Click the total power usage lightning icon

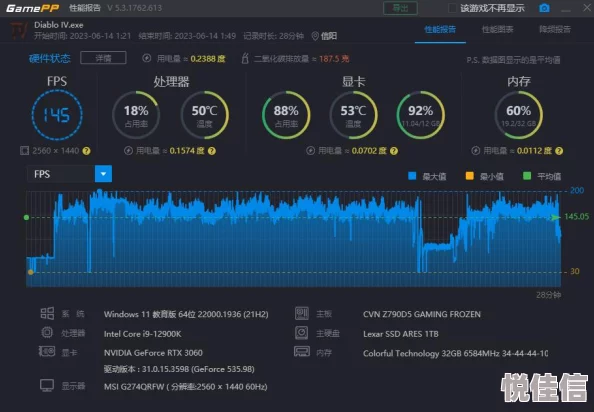click(147, 58)
